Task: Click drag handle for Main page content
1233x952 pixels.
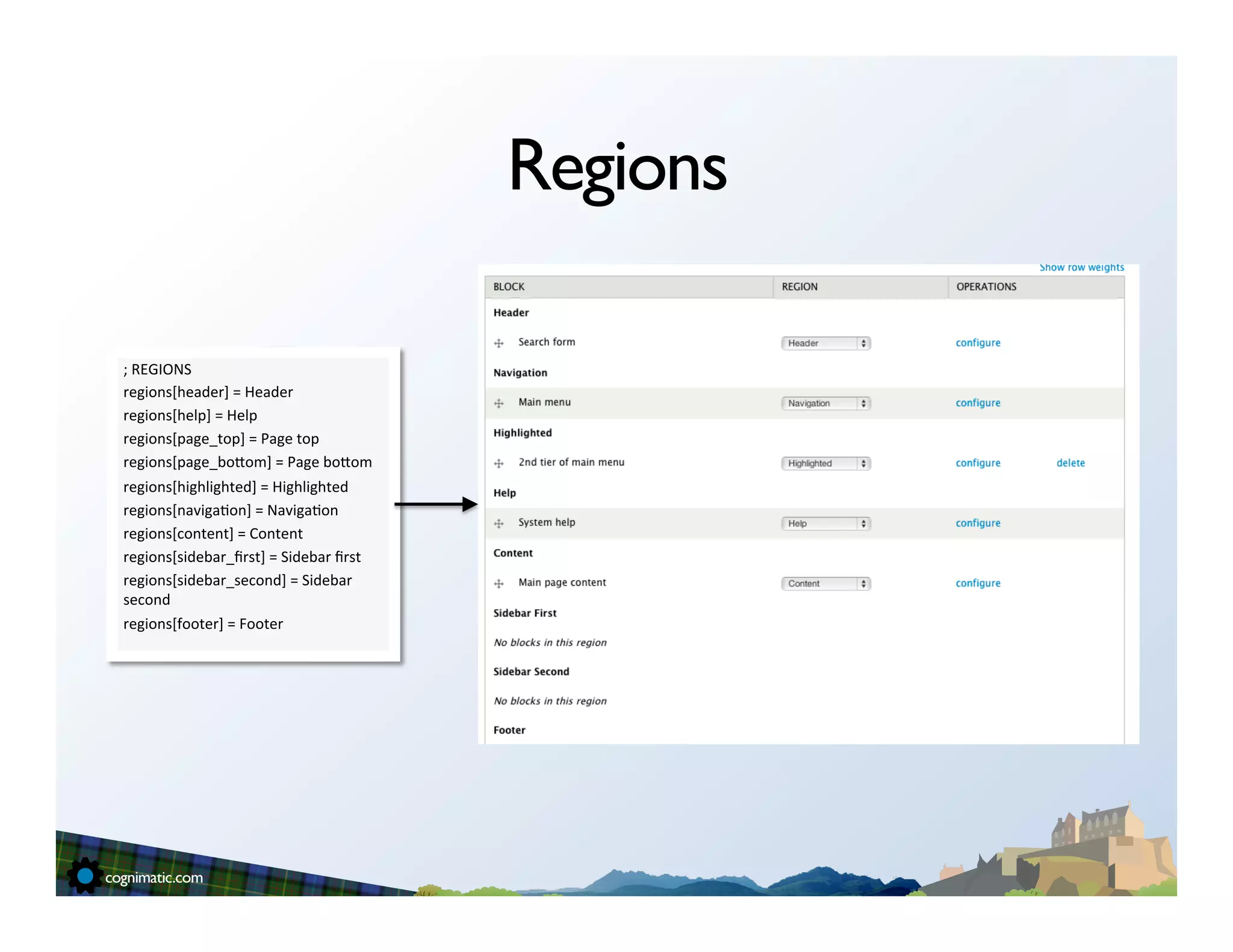Action: 498,584
